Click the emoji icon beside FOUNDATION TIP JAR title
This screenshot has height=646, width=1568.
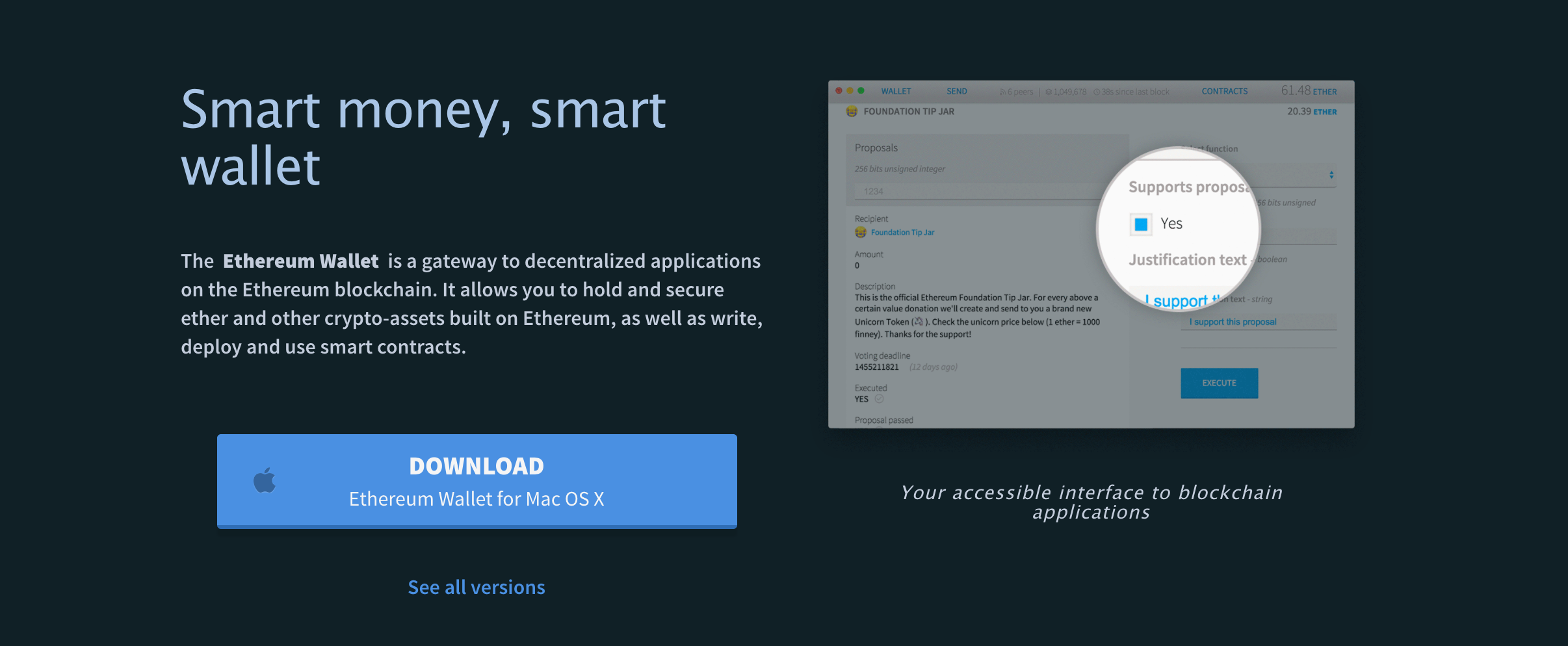click(x=852, y=112)
